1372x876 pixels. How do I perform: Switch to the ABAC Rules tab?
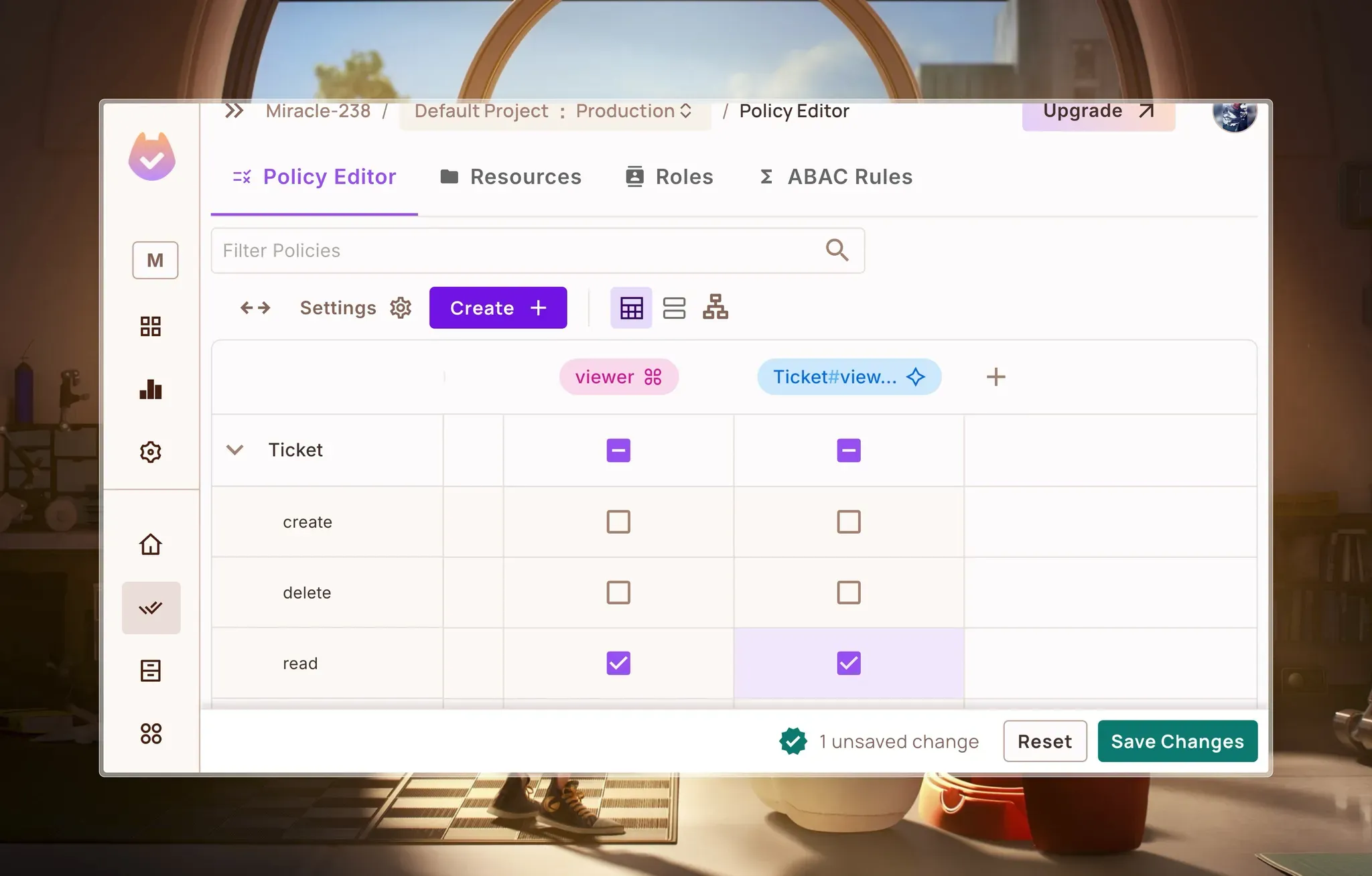pos(836,177)
